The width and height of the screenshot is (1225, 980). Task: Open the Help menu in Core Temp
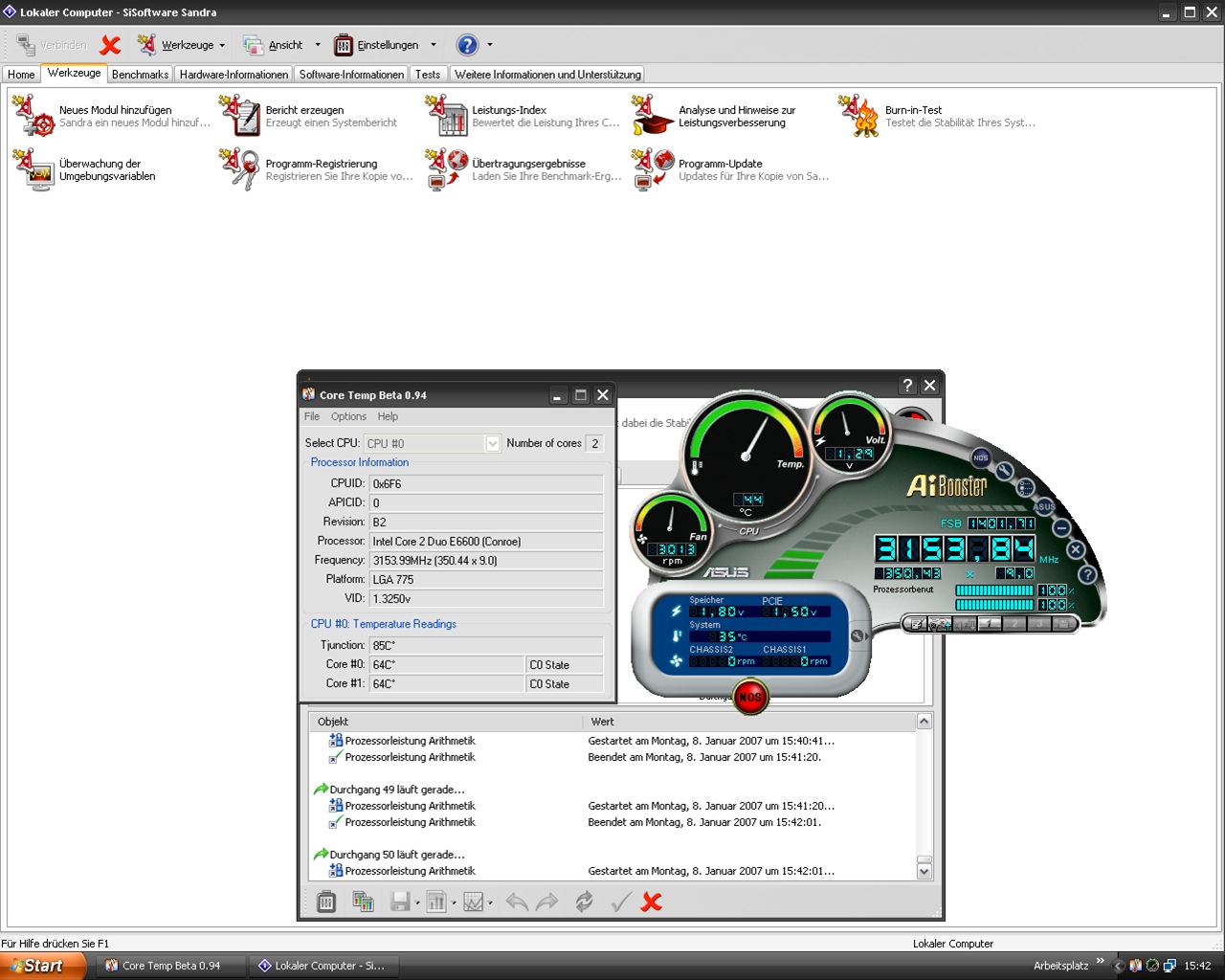pos(388,416)
